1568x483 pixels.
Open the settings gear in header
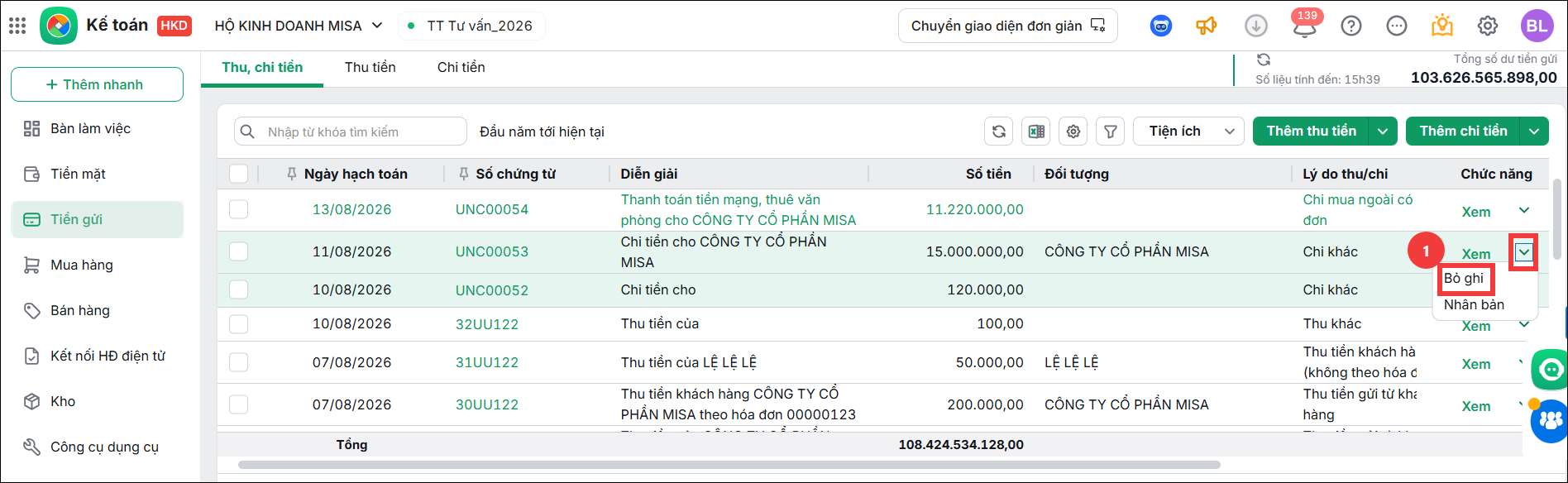tap(1488, 26)
